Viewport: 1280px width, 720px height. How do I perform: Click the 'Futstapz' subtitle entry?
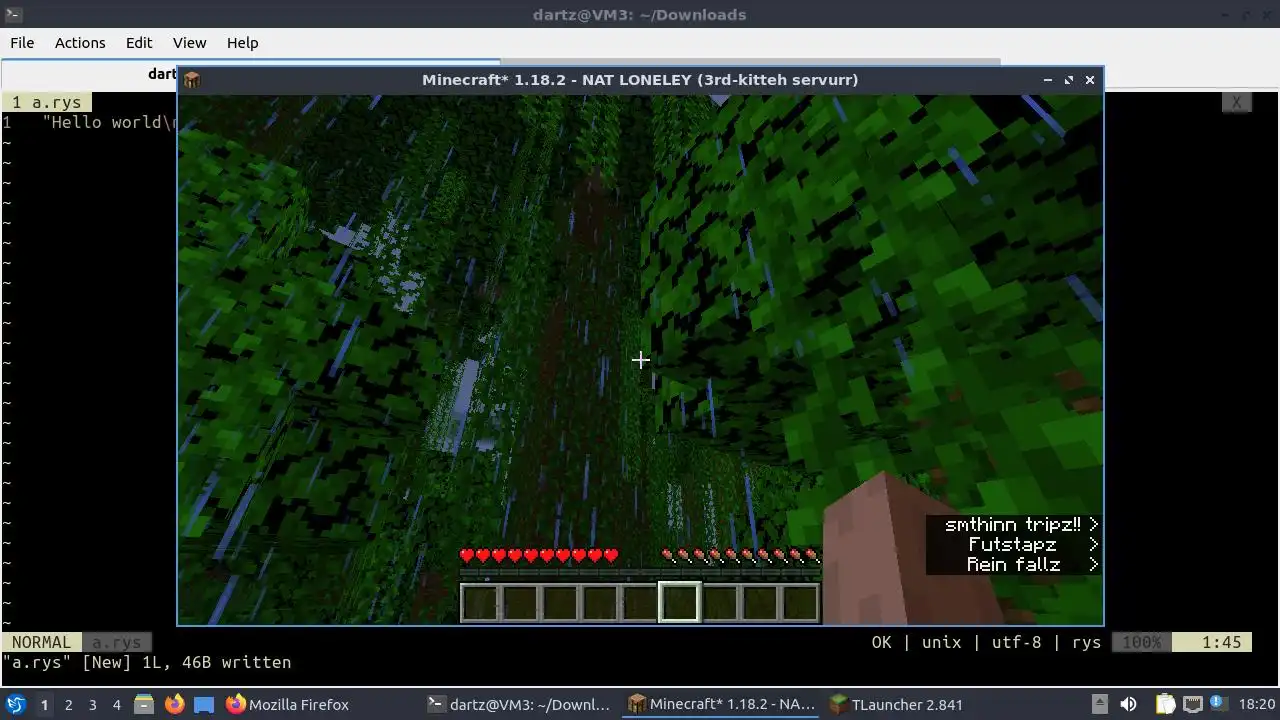point(1013,544)
